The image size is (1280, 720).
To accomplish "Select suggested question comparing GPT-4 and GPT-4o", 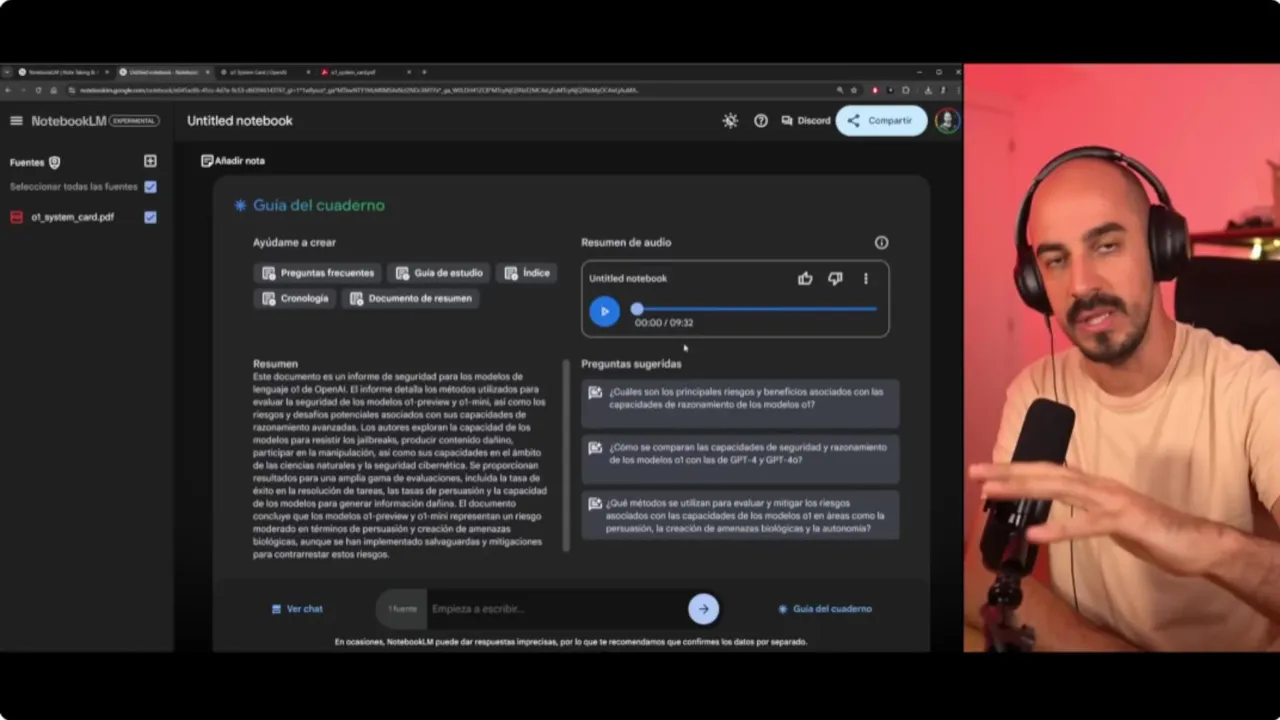I will tap(740, 459).
